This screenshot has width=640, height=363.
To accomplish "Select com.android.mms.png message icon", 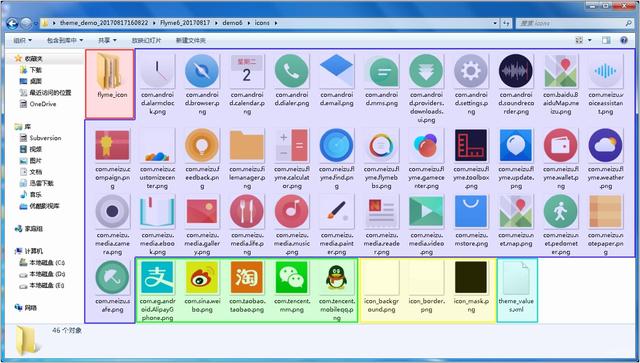I will point(381,71).
